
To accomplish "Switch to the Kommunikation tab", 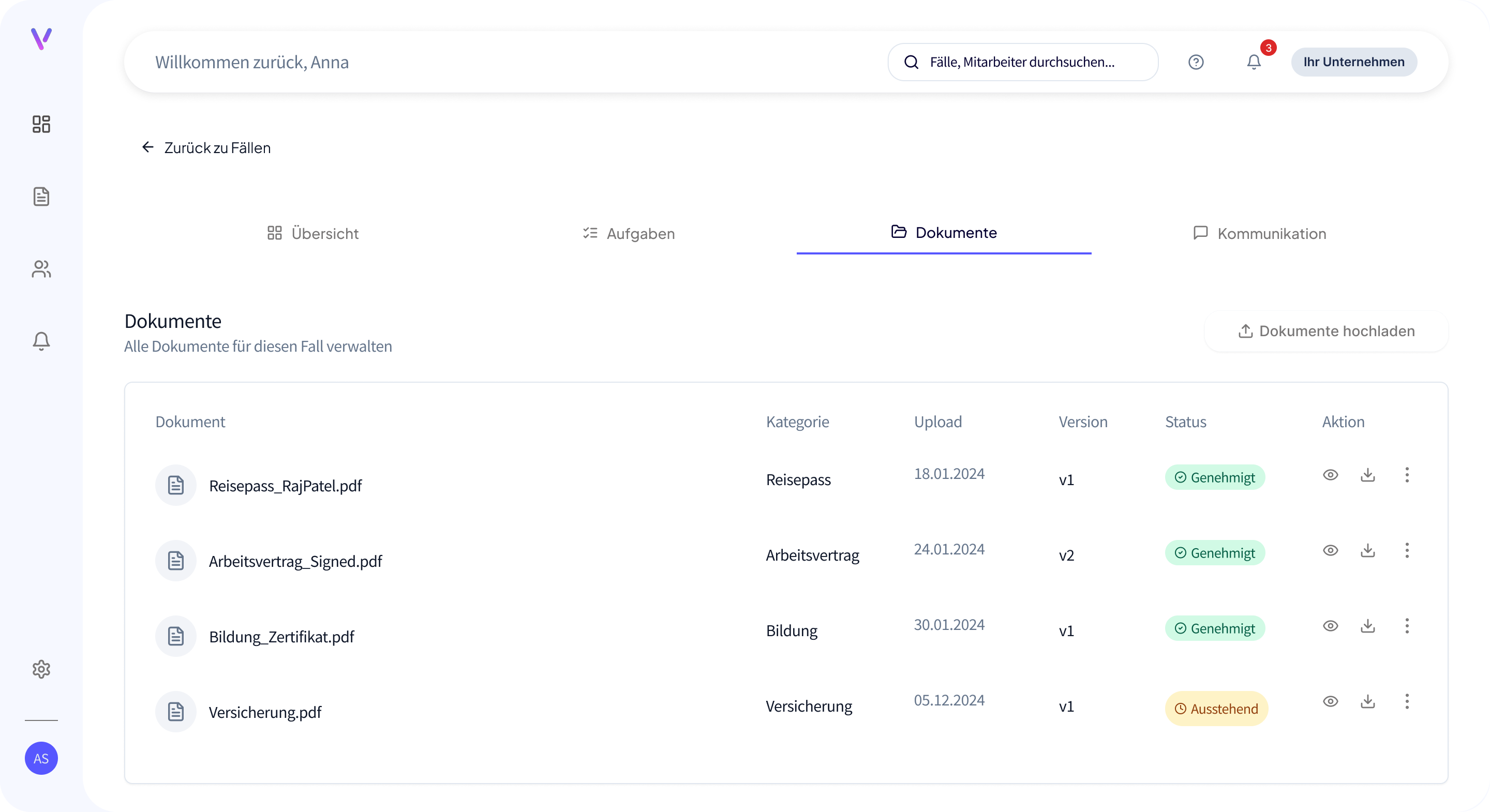I will [x=1259, y=234].
